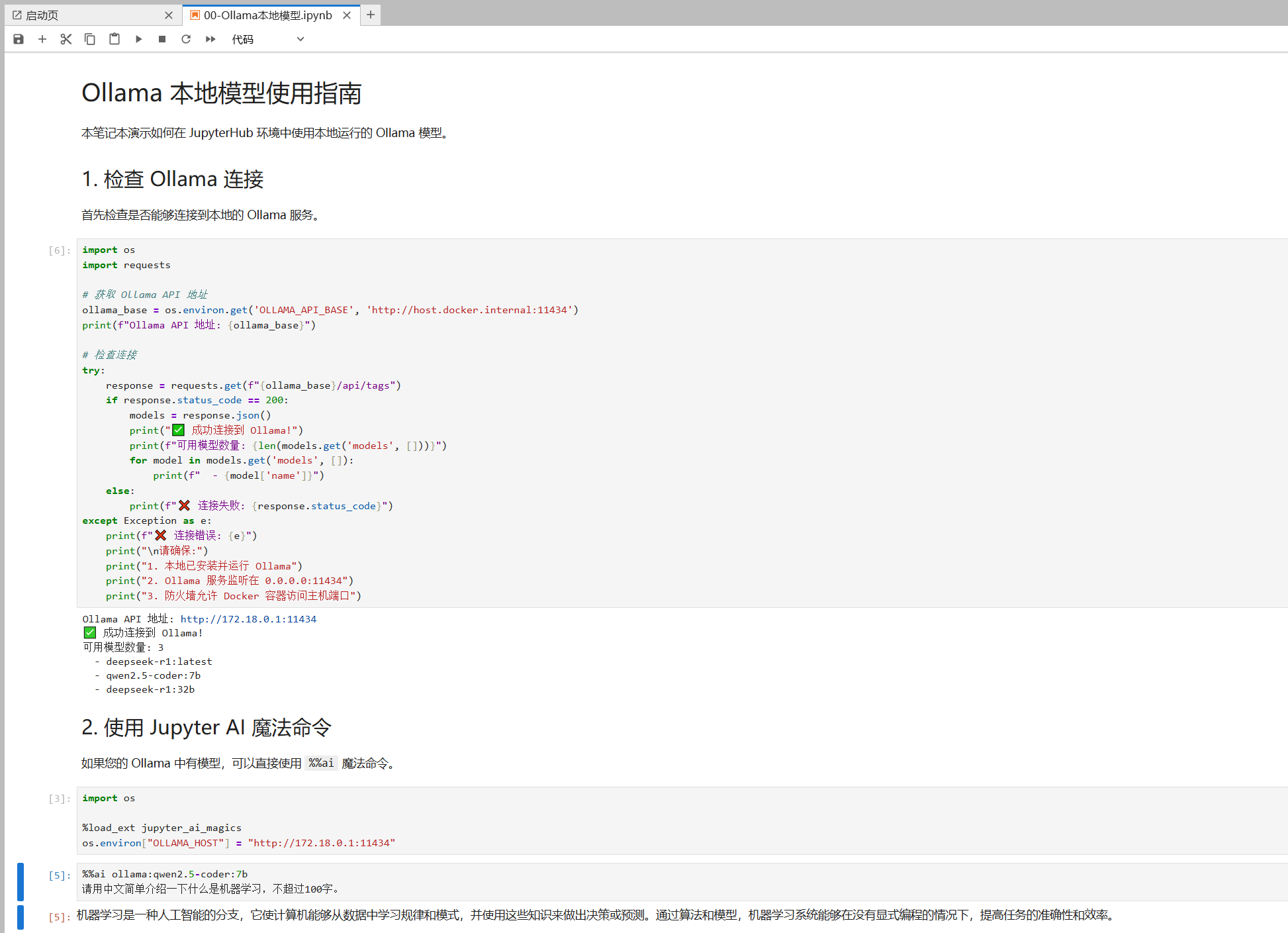Open the cell type dropdown showing 代码
Image resolution: width=1288 pixels, height=933 pixels.
coord(267,39)
